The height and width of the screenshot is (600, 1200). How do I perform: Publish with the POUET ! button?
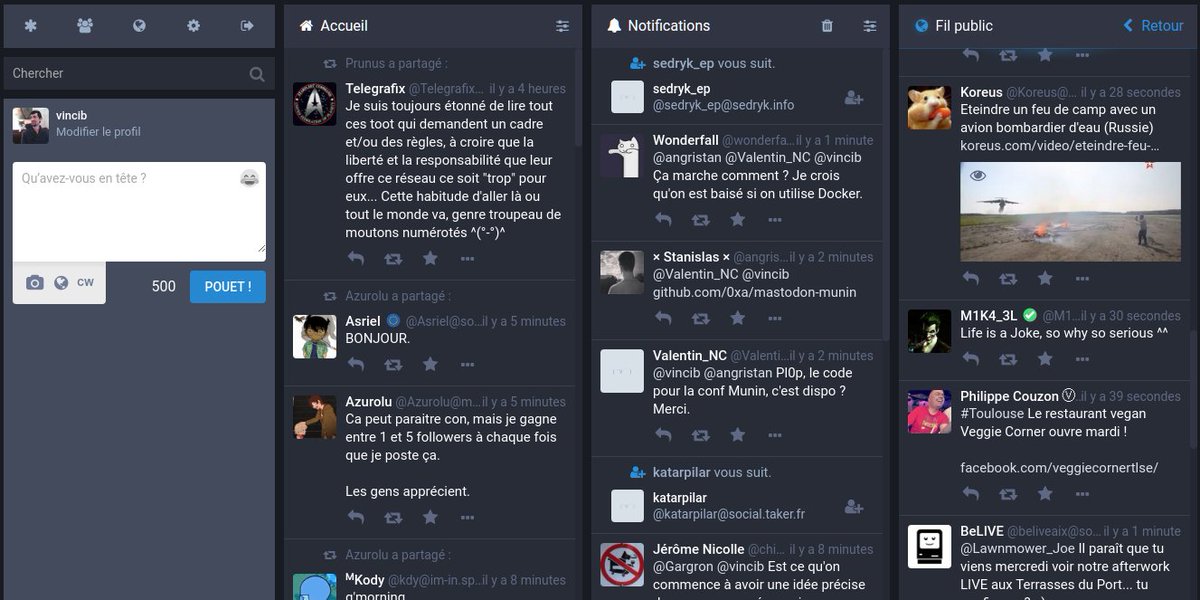(x=228, y=287)
